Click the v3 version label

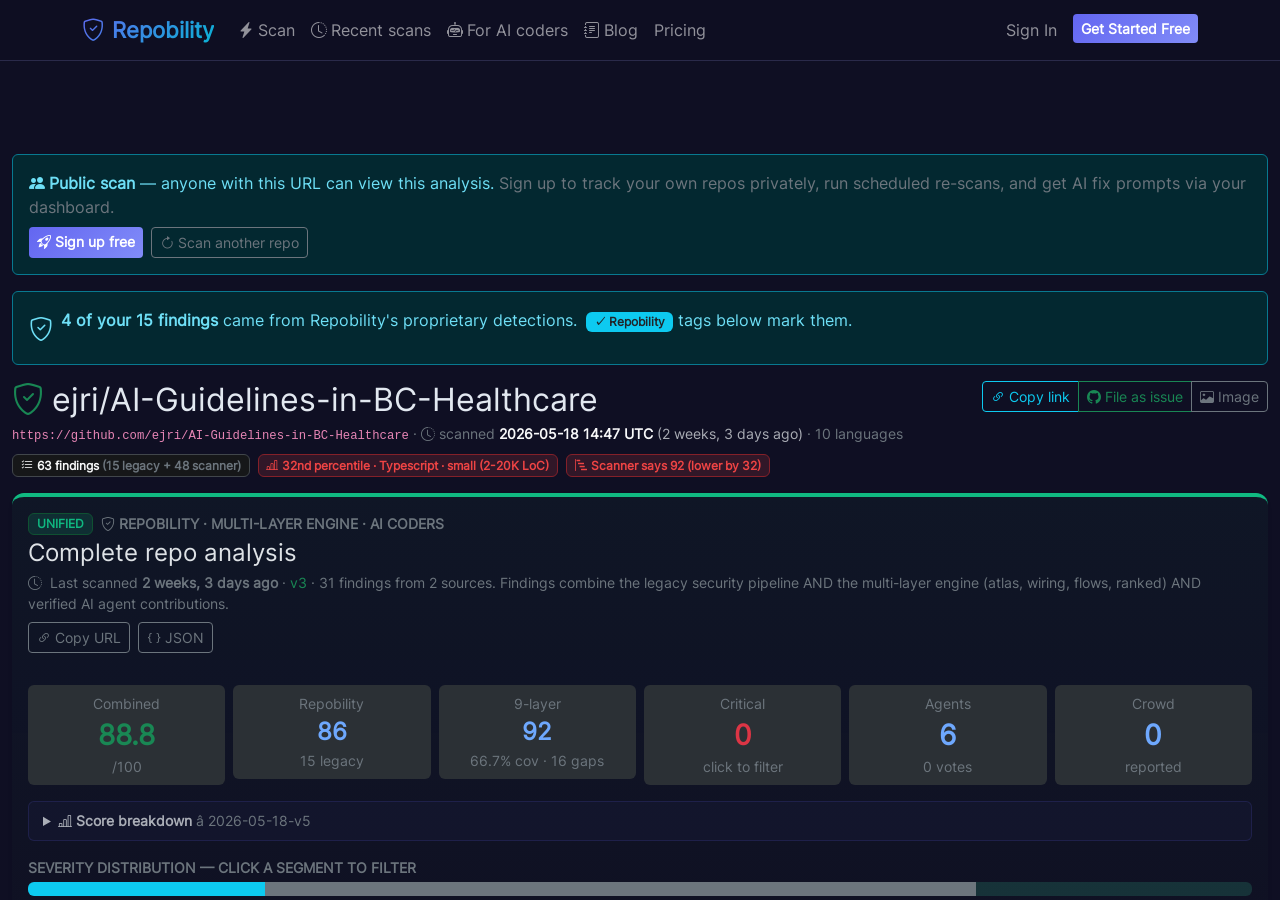298,583
